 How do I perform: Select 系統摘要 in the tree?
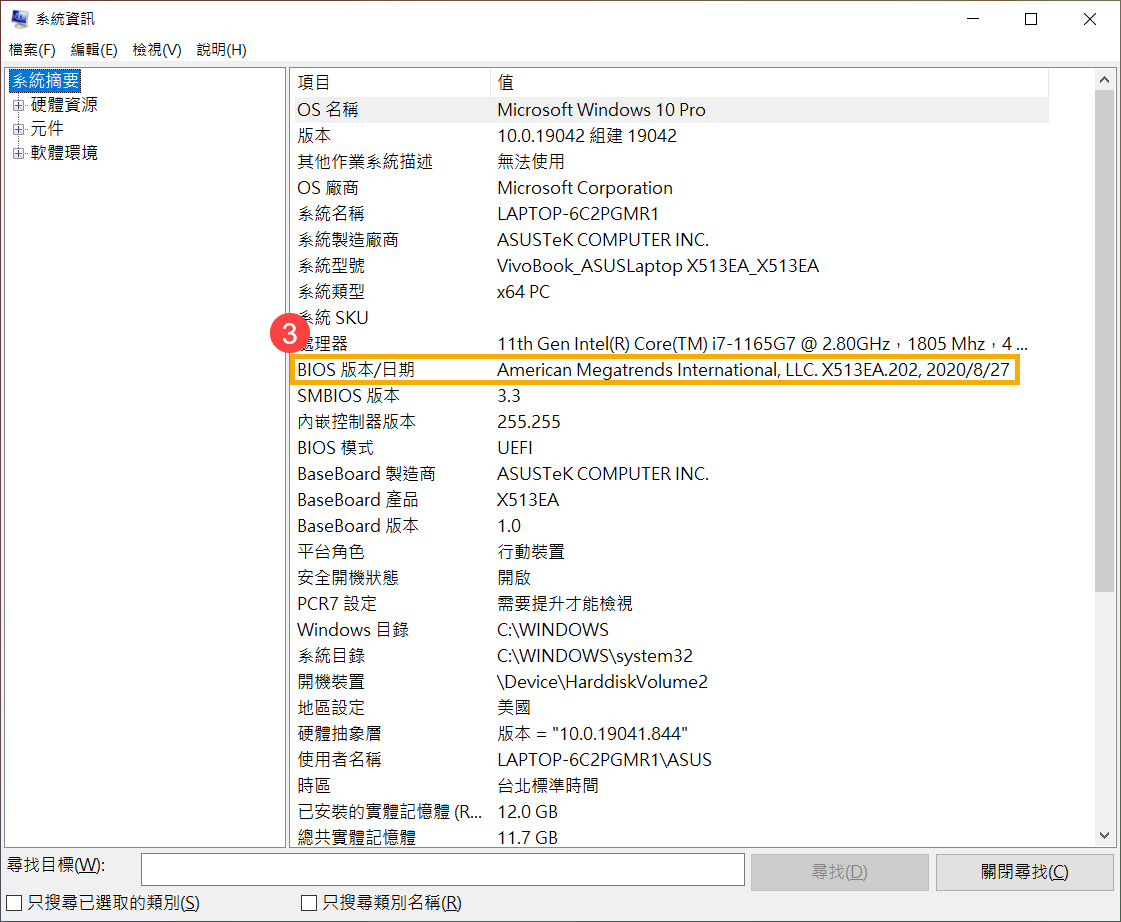46,81
